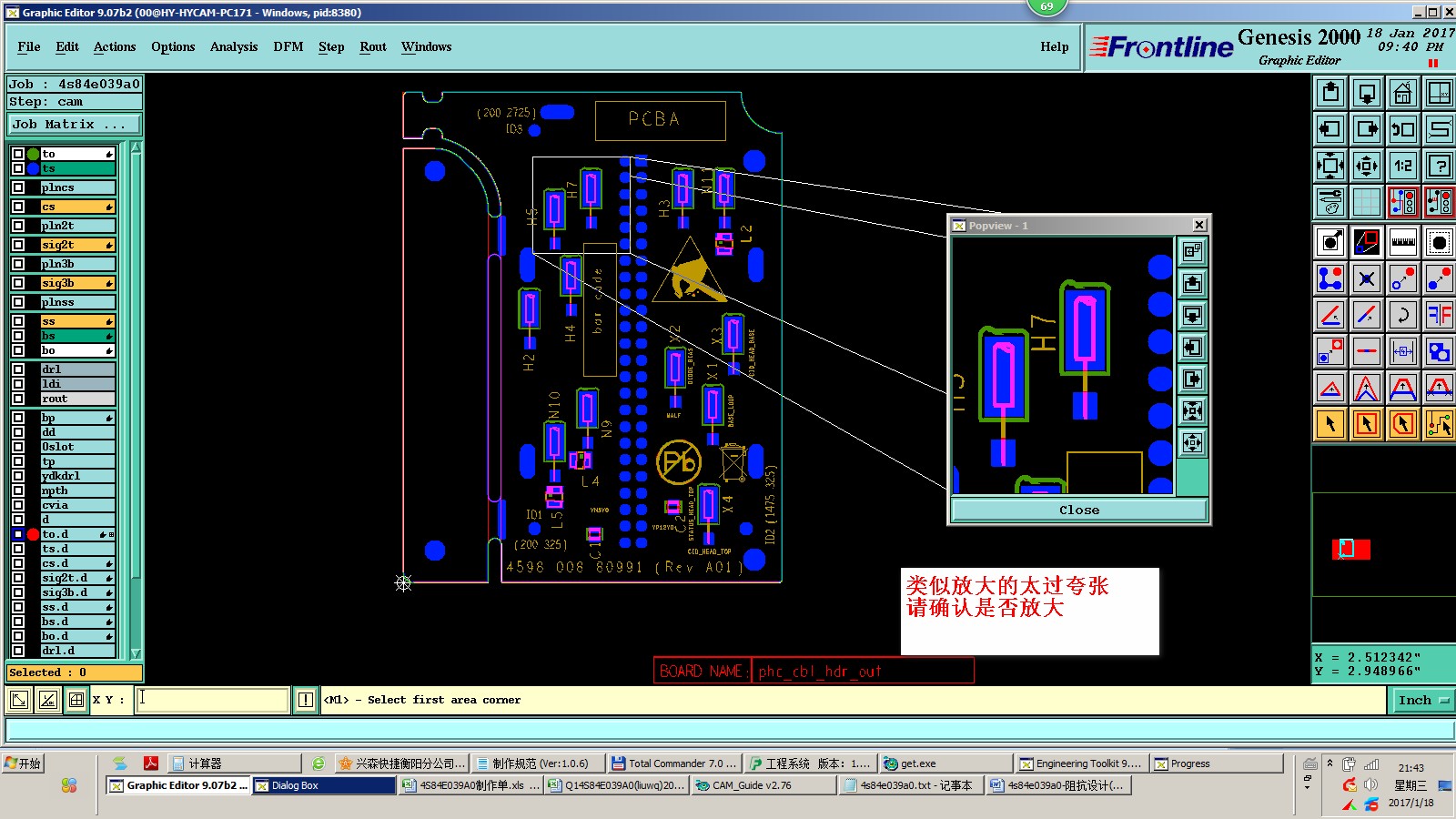Click the zoom out shrink icon
The image size is (1456, 819).
pyautogui.click(x=1367, y=166)
